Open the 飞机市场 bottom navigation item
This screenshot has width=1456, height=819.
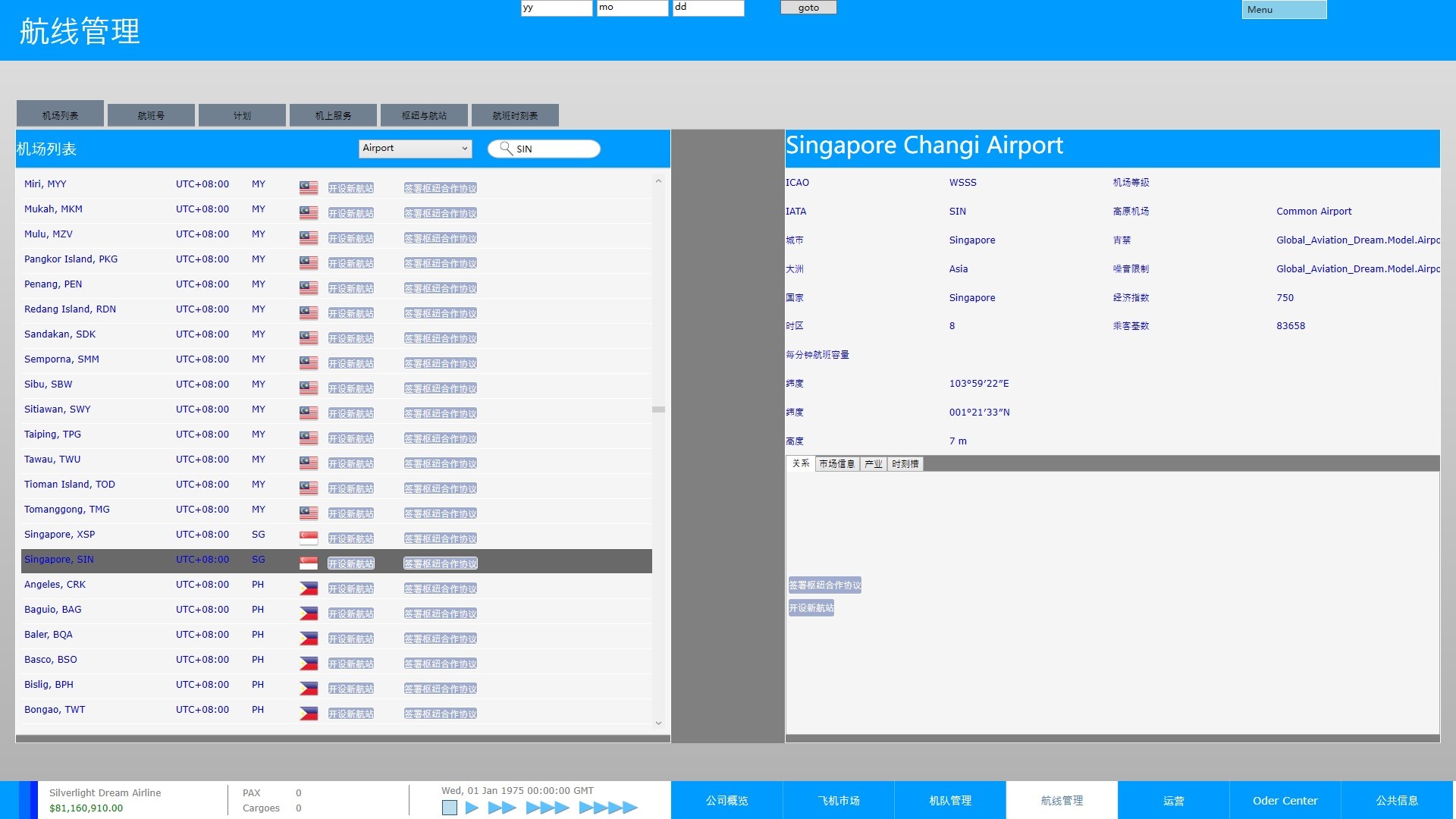click(x=839, y=801)
